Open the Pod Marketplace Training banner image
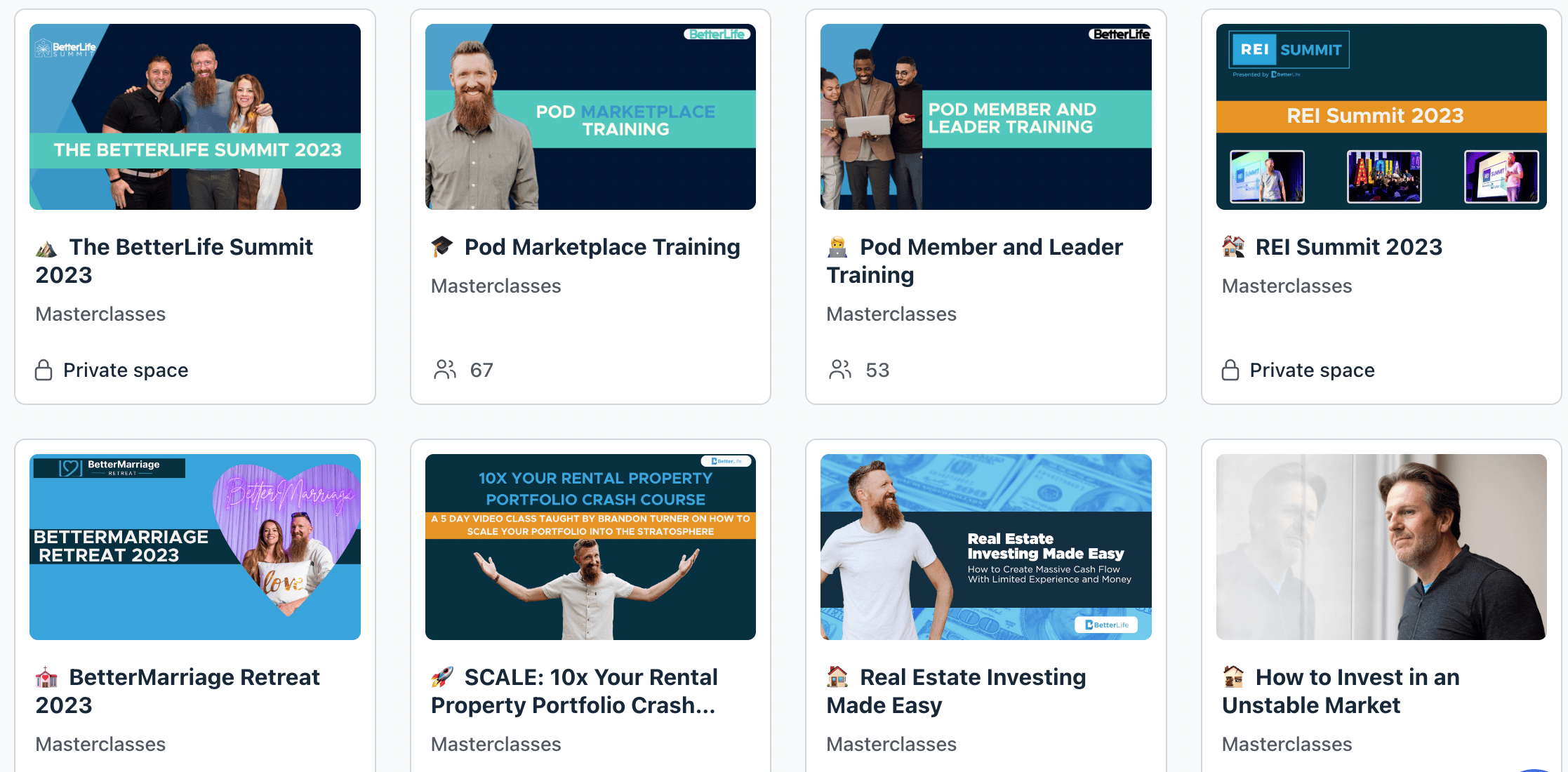 click(590, 117)
